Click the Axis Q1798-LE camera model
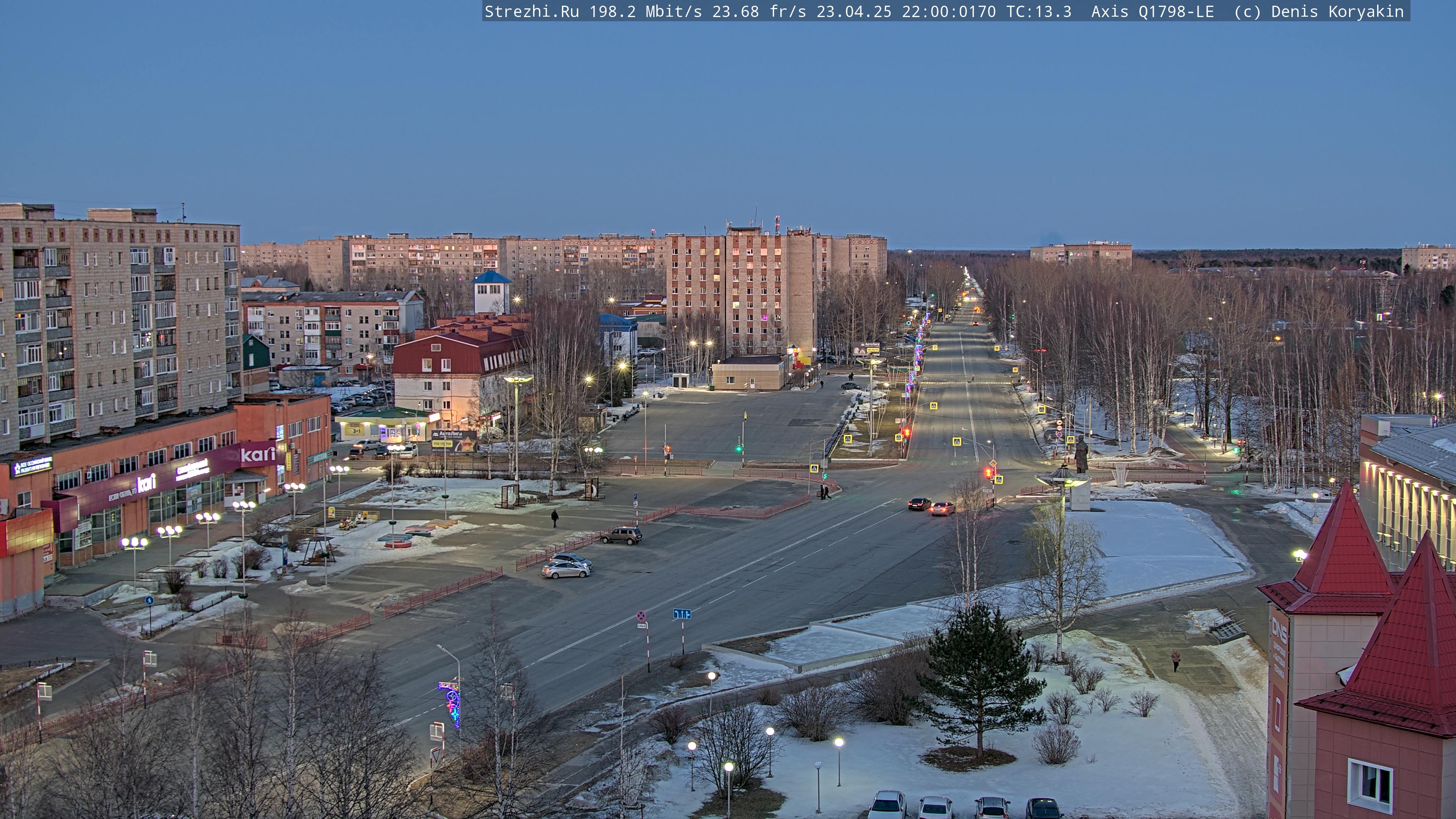This screenshot has width=1456, height=819. [x=1153, y=12]
